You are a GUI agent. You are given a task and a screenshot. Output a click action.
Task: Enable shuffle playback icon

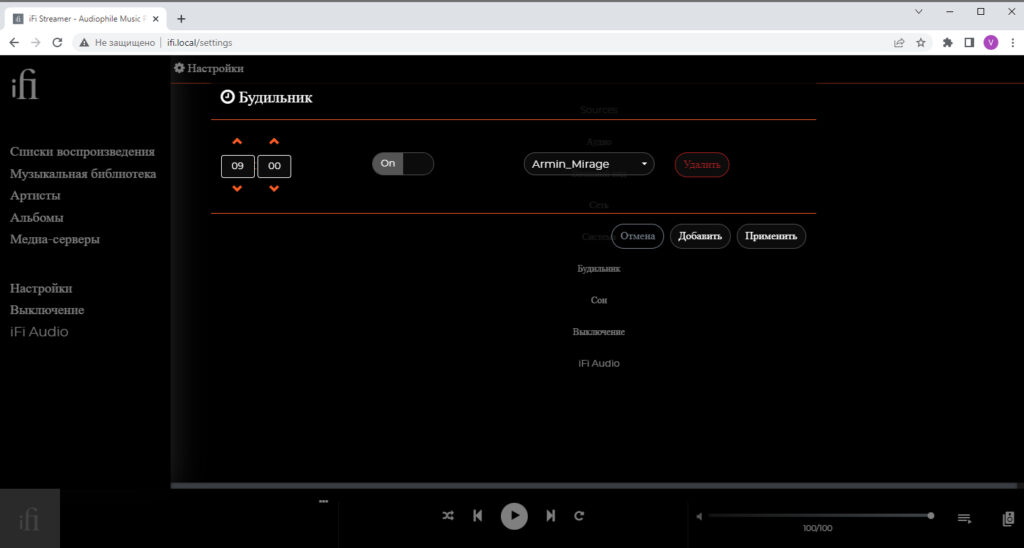[x=447, y=516]
